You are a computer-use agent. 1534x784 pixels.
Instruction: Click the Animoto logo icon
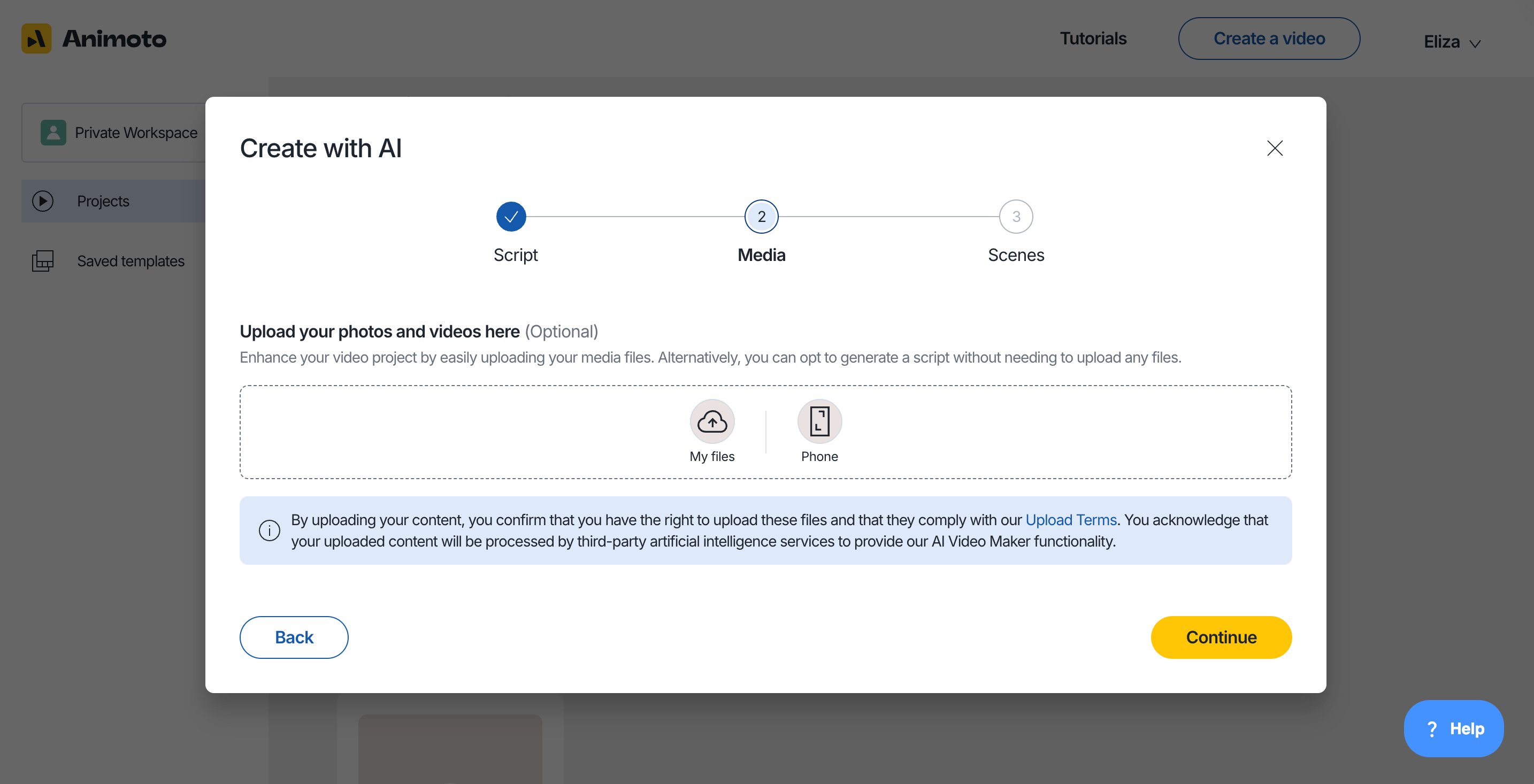(36, 39)
